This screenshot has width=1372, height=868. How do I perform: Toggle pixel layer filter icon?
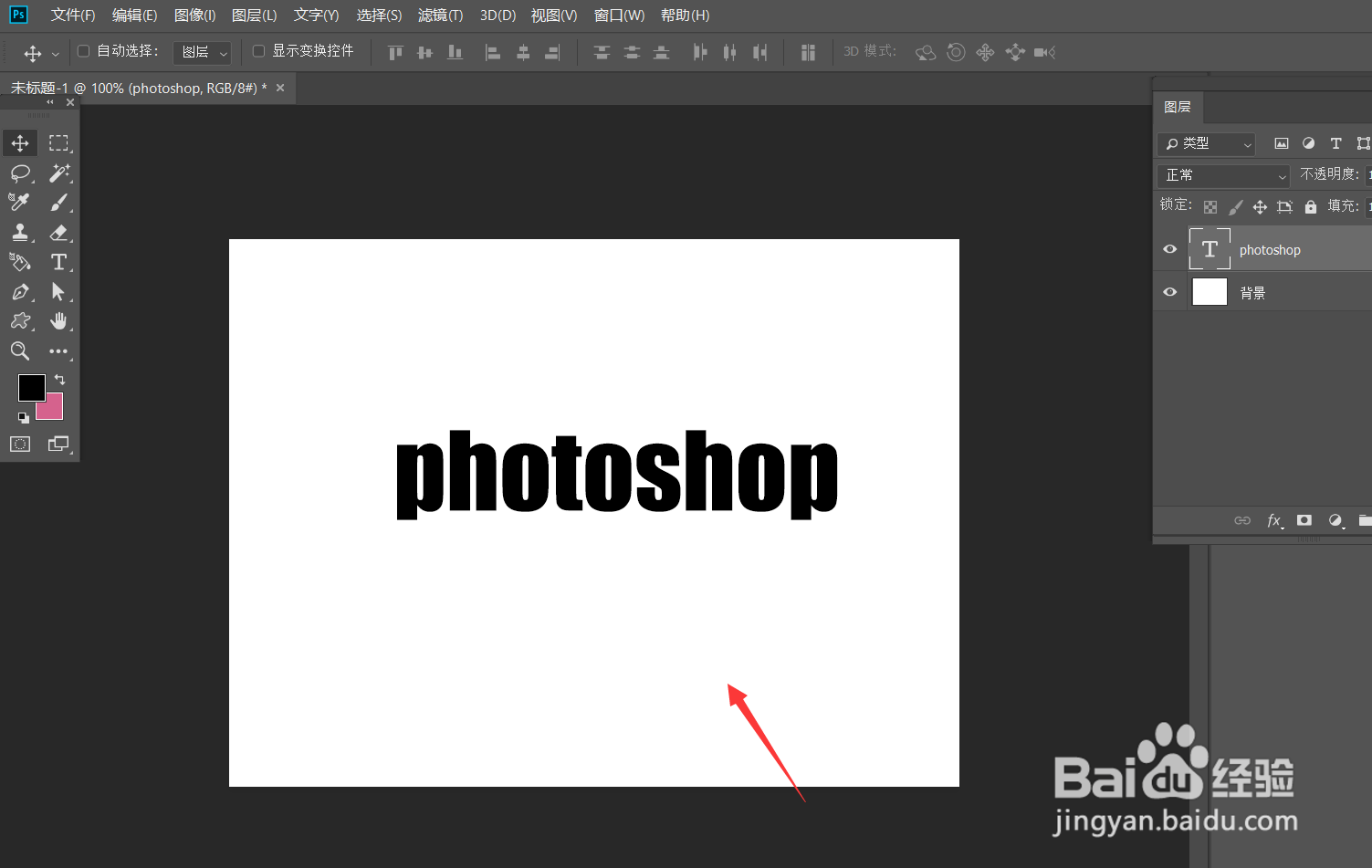tap(1282, 143)
